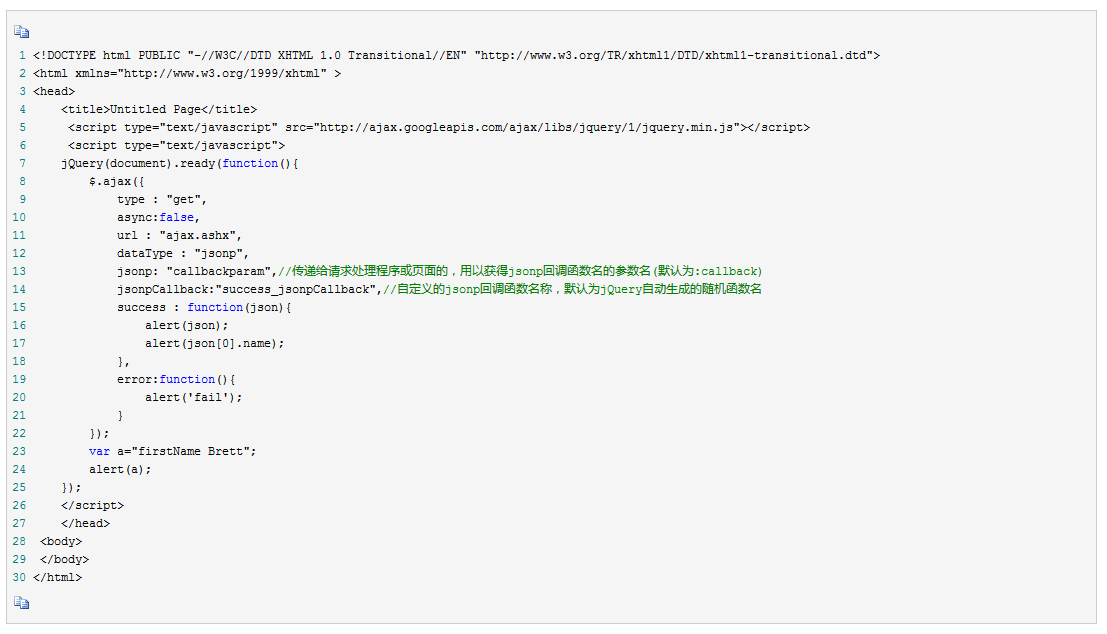This screenshot has height=634, width=1107.
Task: Click the url : "ajax.ashx" line
Action: tap(180, 235)
